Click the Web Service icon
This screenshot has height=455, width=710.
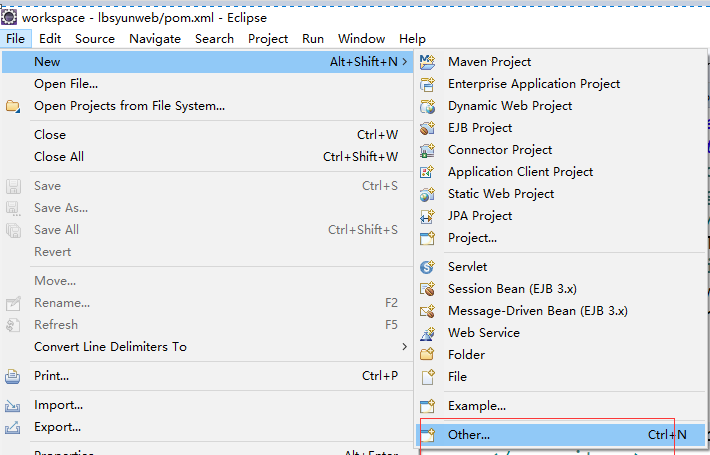tap(427, 333)
